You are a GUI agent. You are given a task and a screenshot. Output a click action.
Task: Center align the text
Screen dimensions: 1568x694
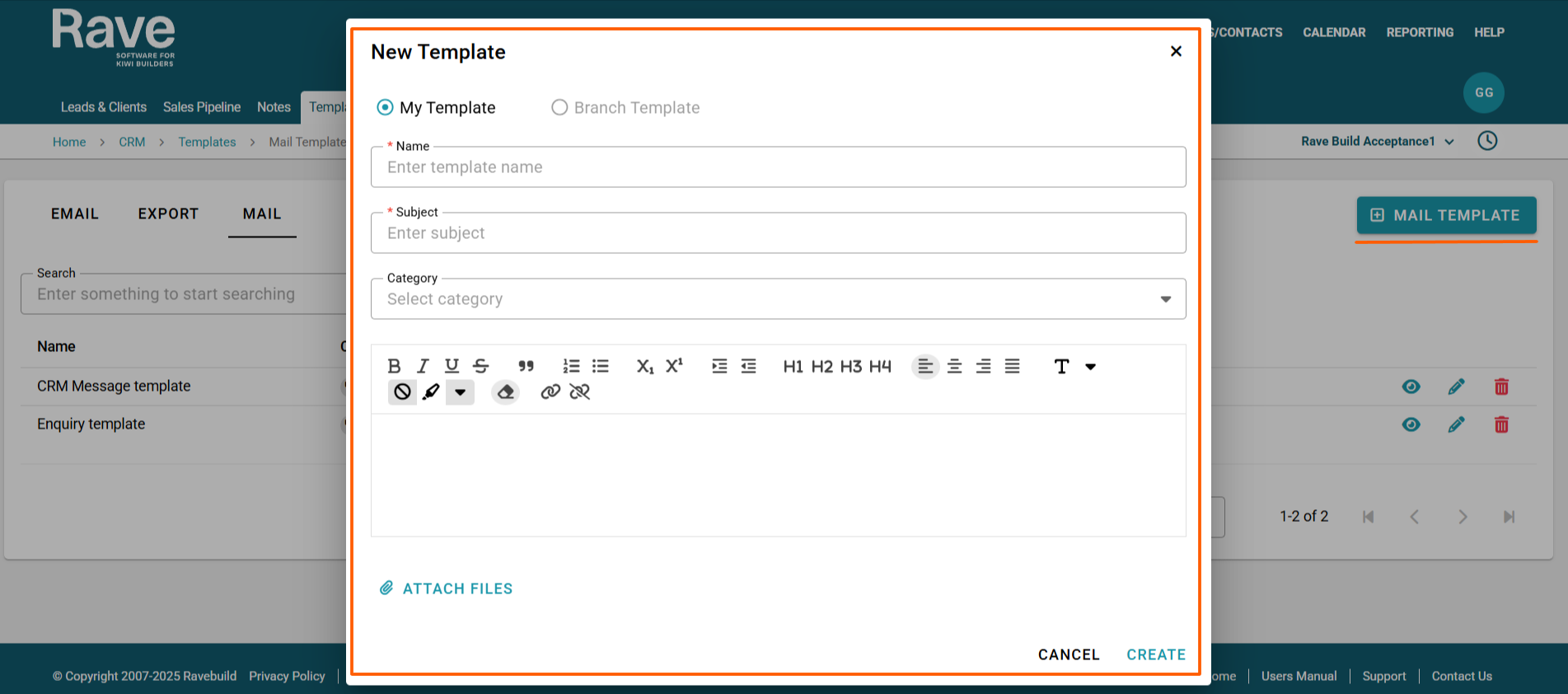pos(954,366)
